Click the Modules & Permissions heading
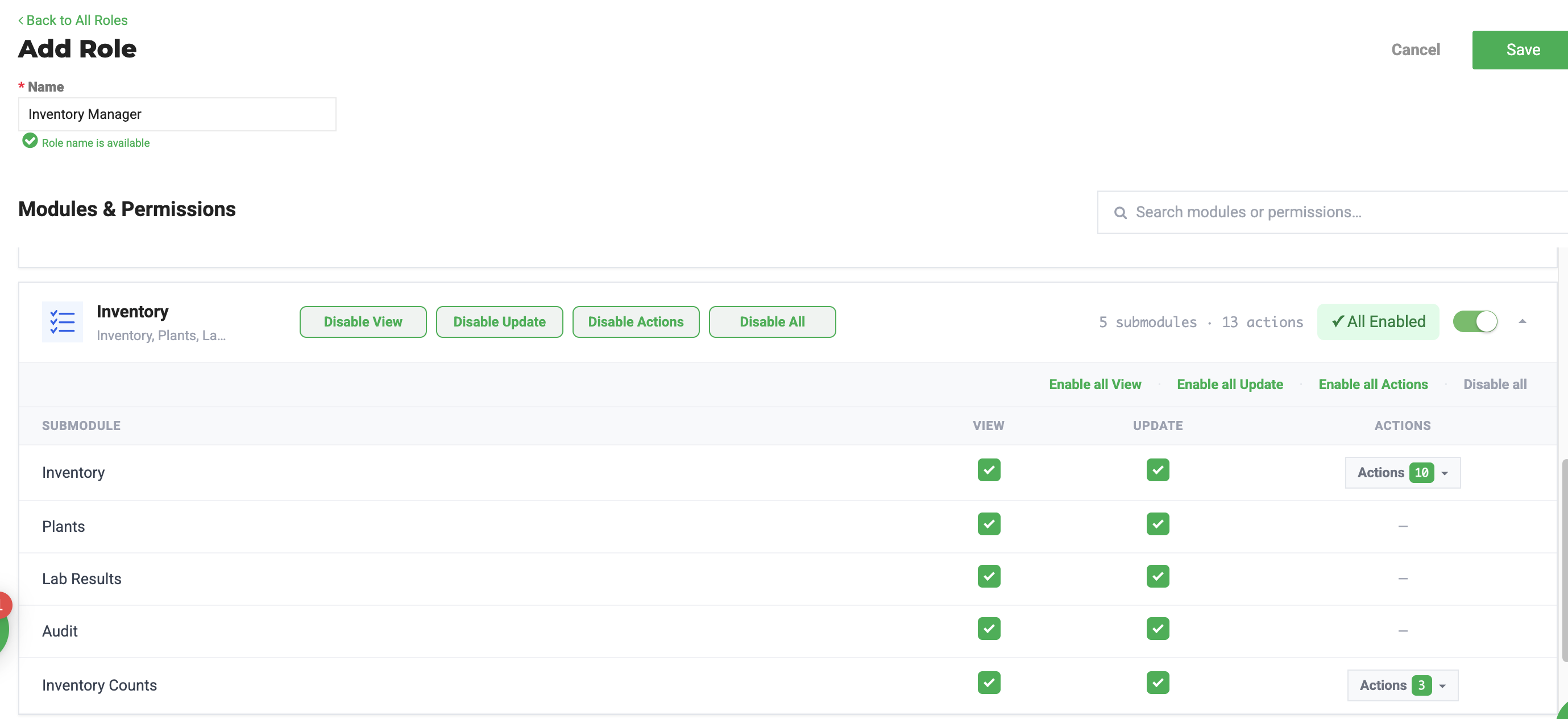 pyautogui.click(x=127, y=209)
